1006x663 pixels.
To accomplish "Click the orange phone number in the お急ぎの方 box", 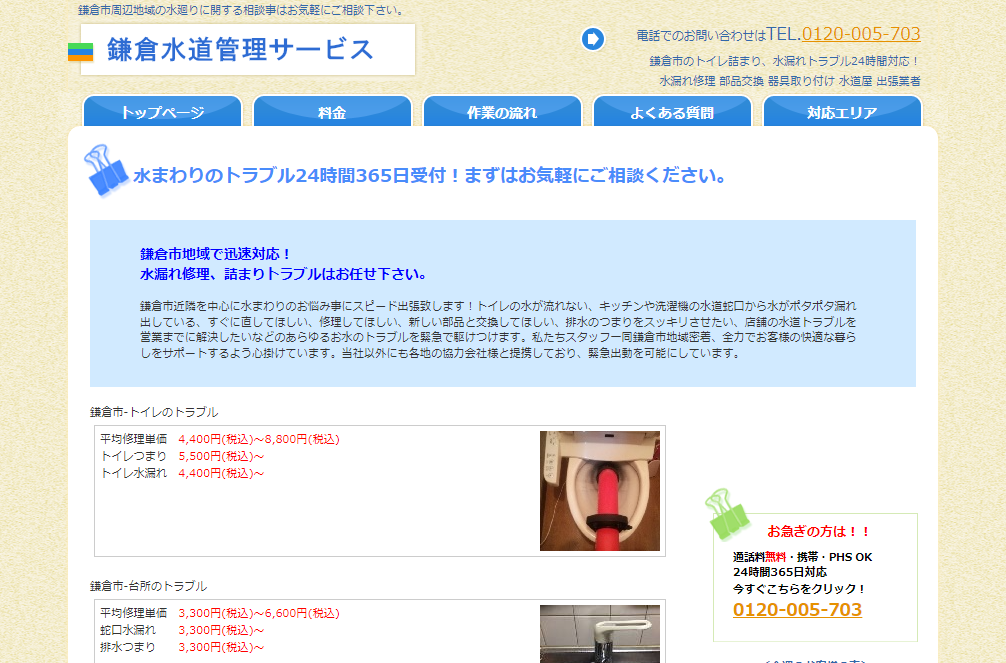I will pos(797,610).
